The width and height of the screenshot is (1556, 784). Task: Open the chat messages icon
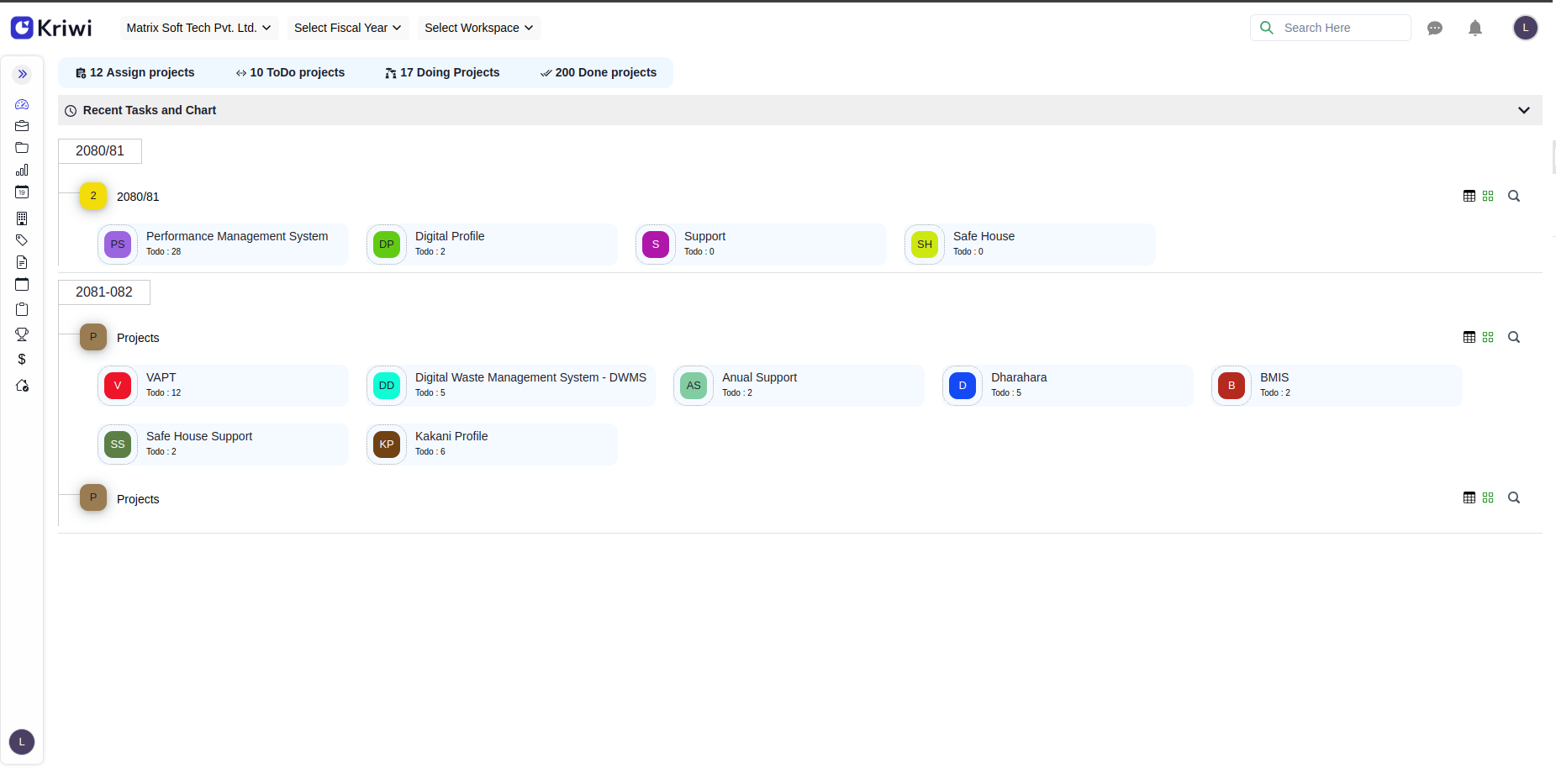click(x=1435, y=29)
